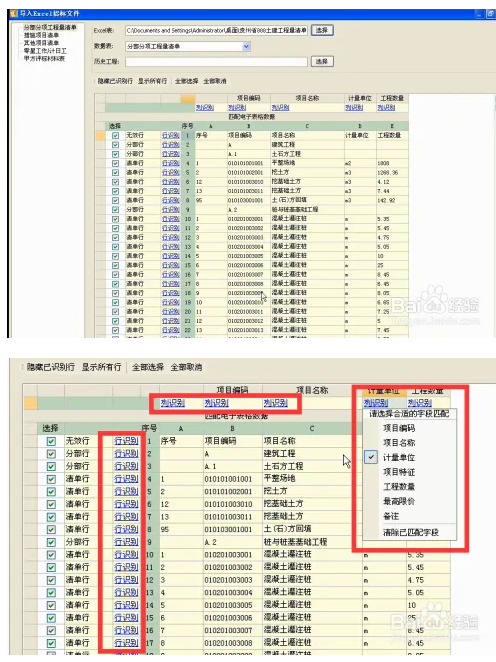Select 其他项目清单 in the left tree
496x662 pixels.
(x=41, y=43)
